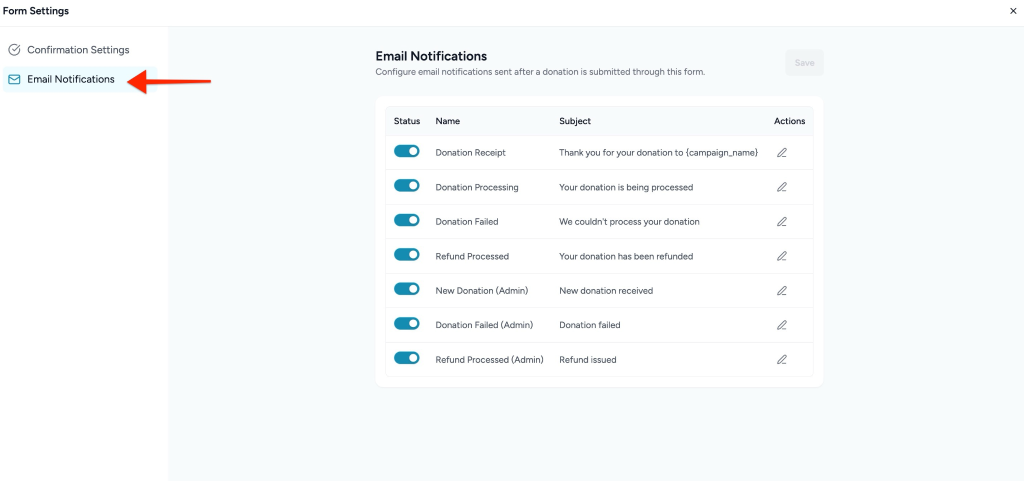The height and width of the screenshot is (481, 1024).
Task: Edit the New Donation (Admin) notification
Action: pos(782,290)
